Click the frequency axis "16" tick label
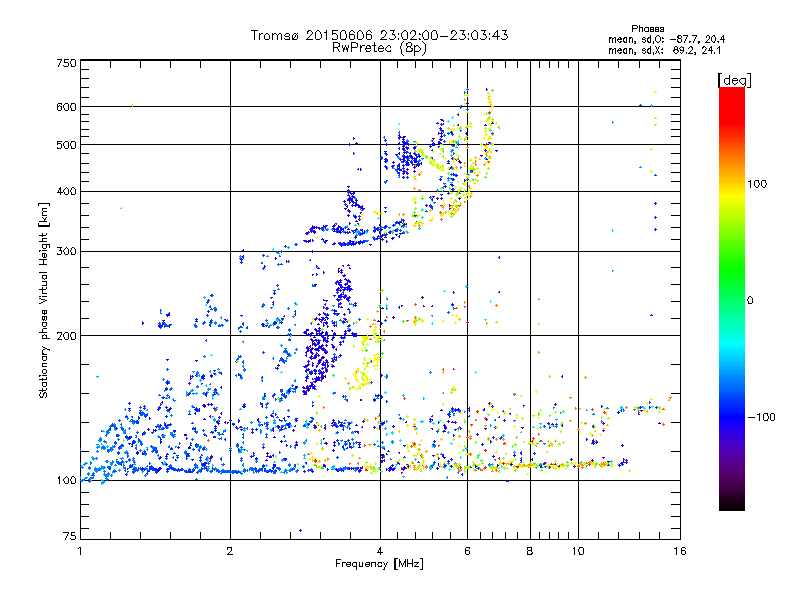This screenshot has height=600, width=800. pyautogui.click(x=680, y=551)
